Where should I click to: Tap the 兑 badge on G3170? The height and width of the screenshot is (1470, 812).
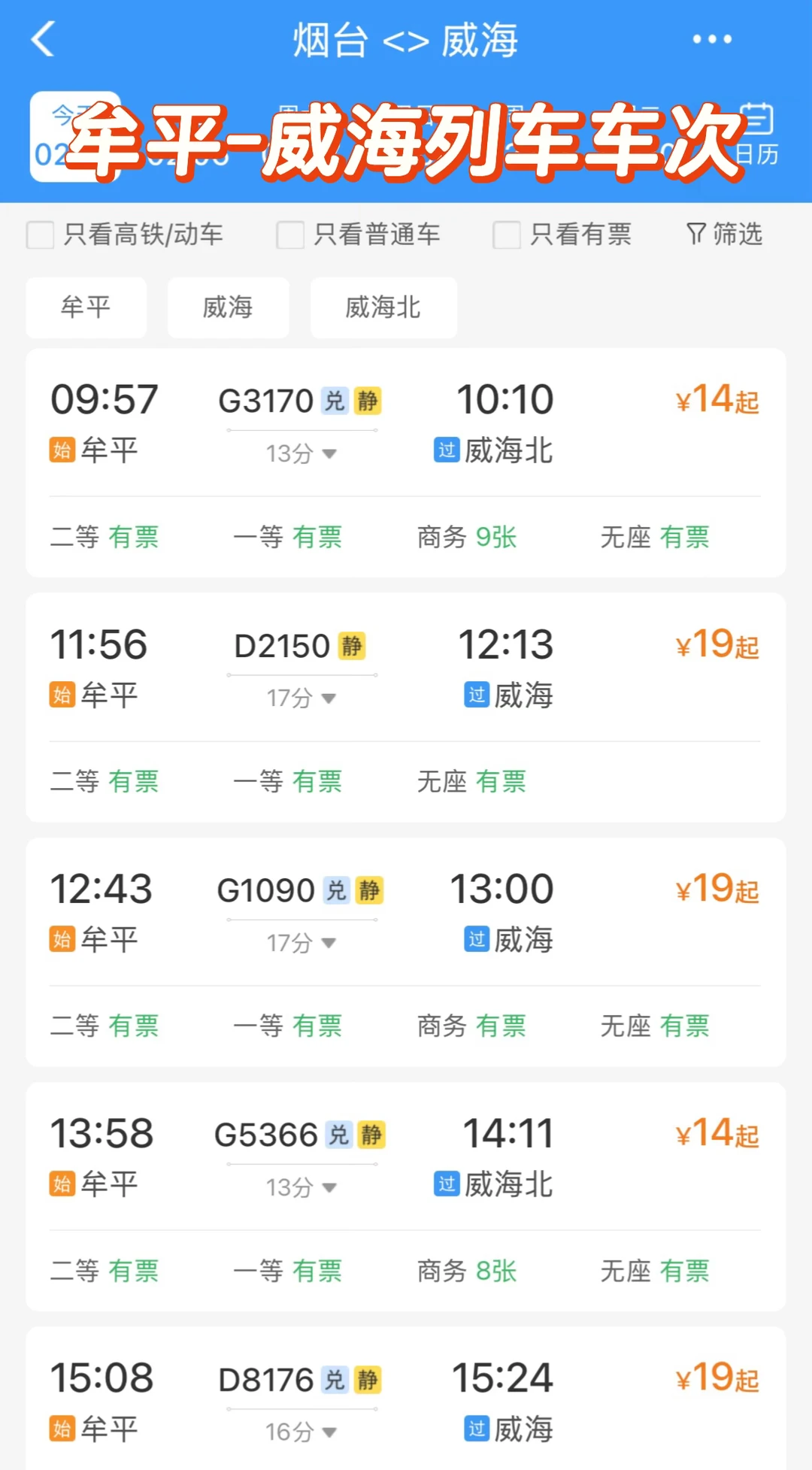[334, 401]
